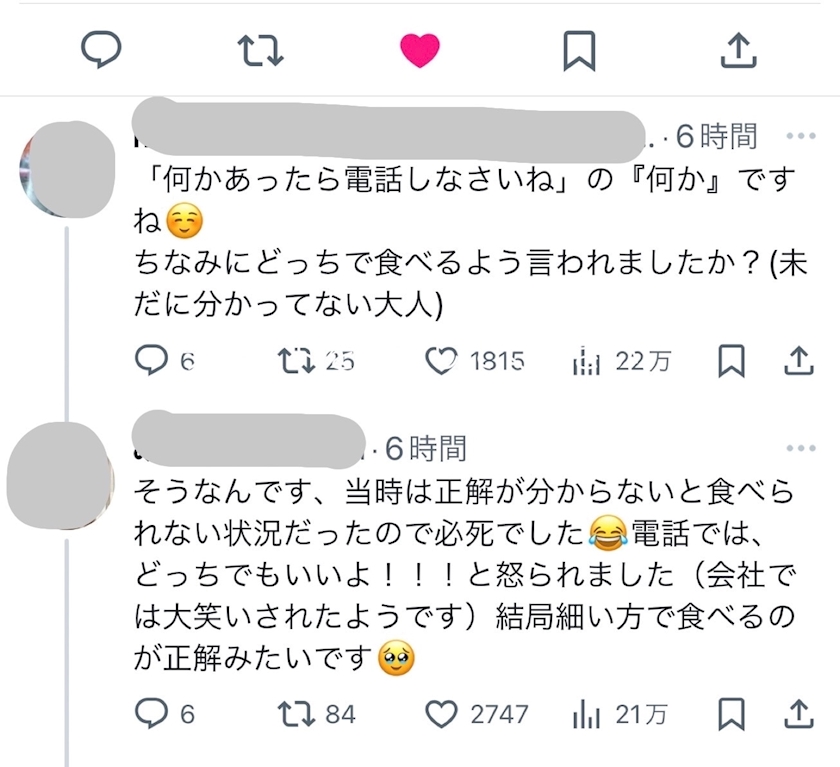
Task: View analytics showing 22万 views
Action: (x=587, y=361)
